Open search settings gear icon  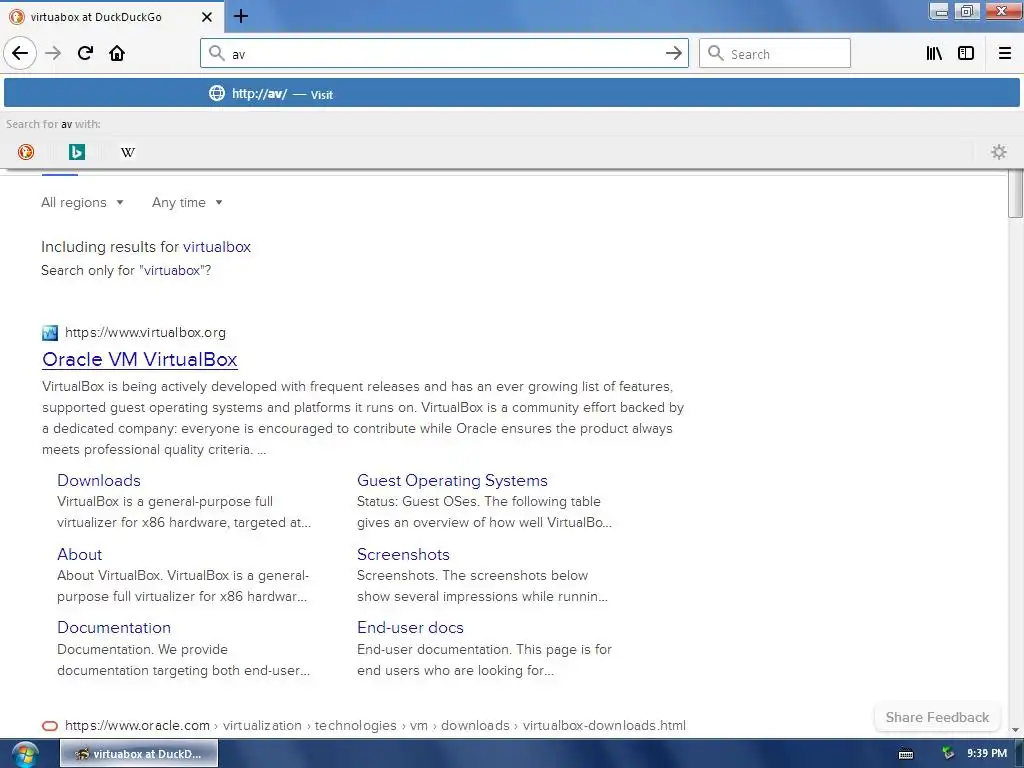tap(999, 152)
